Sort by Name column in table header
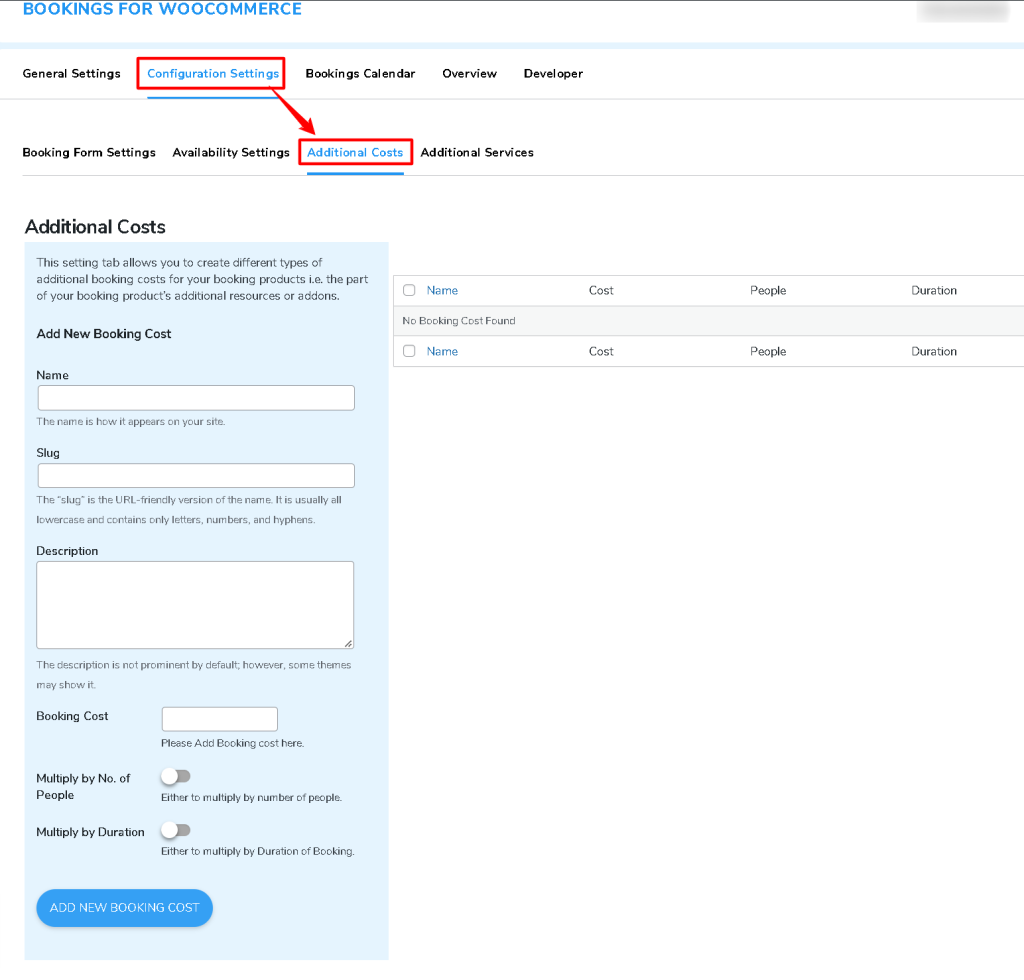Image resolution: width=1024 pixels, height=980 pixels. click(x=442, y=290)
